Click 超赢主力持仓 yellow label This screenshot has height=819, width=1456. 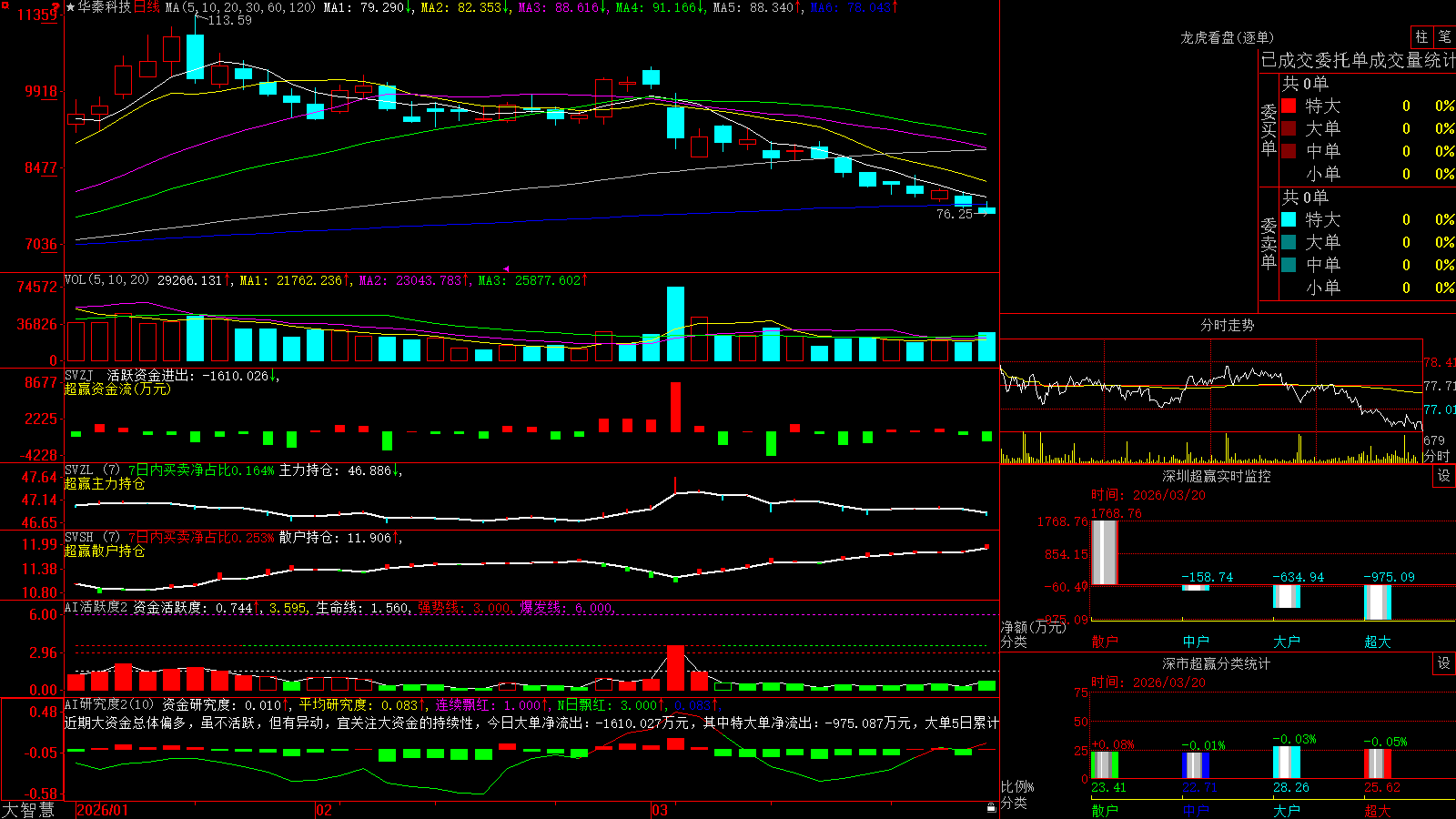coord(105,484)
